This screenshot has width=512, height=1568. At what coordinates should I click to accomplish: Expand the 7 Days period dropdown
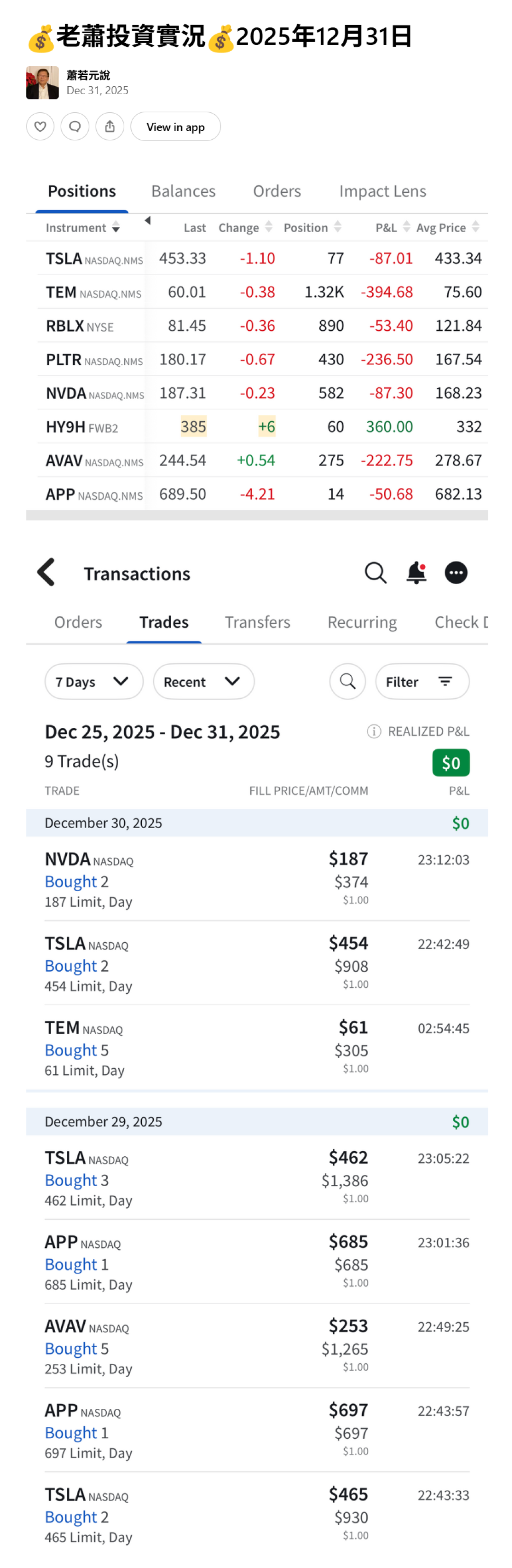click(x=94, y=681)
